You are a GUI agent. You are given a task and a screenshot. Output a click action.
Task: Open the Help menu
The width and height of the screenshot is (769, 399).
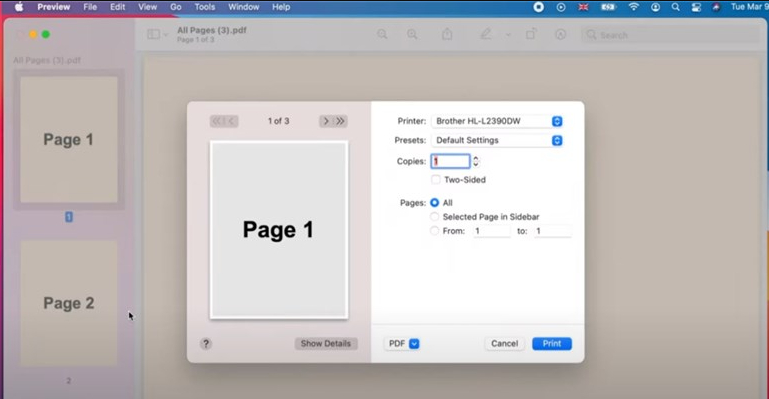coord(281,7)
